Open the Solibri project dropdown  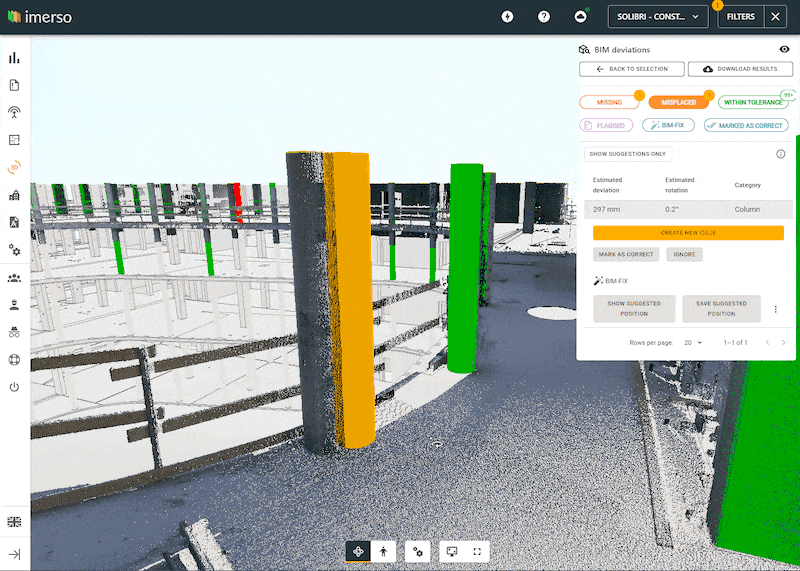coord(655,17)
